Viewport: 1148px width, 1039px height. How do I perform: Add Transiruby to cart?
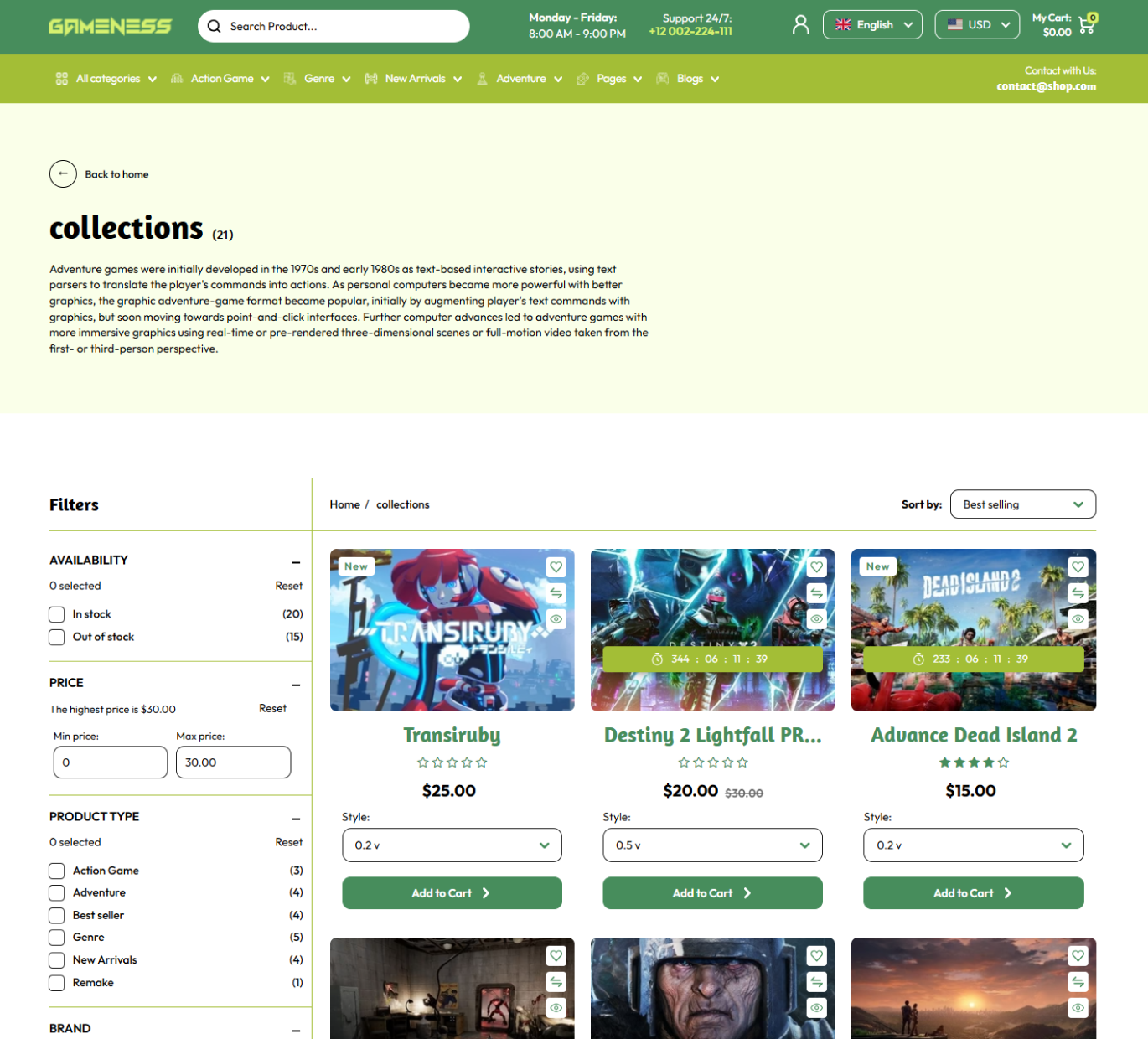click(452, 893)
